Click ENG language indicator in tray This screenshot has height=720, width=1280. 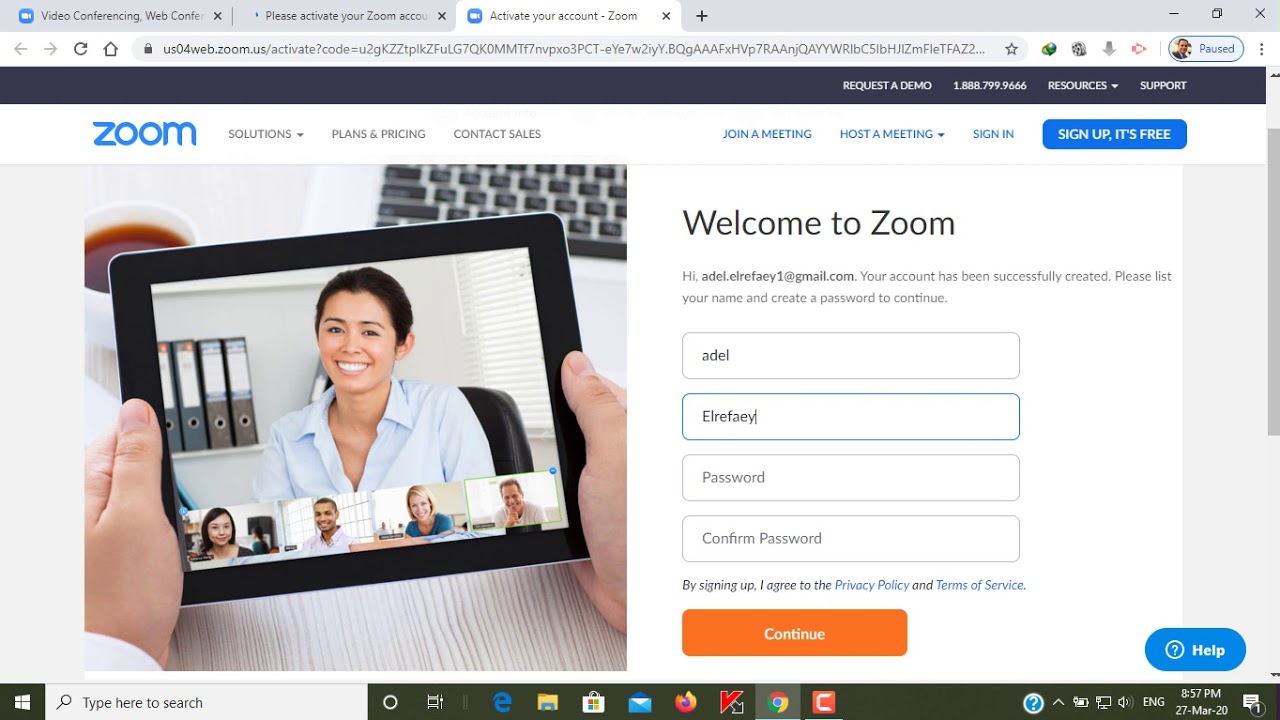pos(1153,702)
